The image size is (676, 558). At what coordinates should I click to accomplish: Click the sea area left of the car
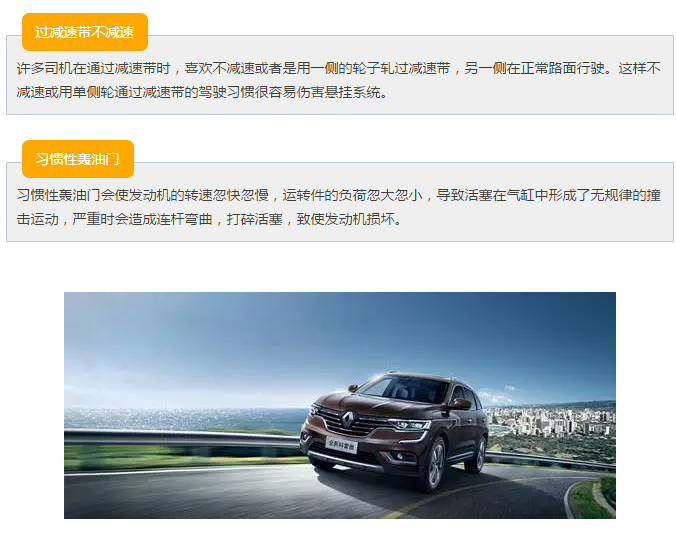tap(183, 418)
